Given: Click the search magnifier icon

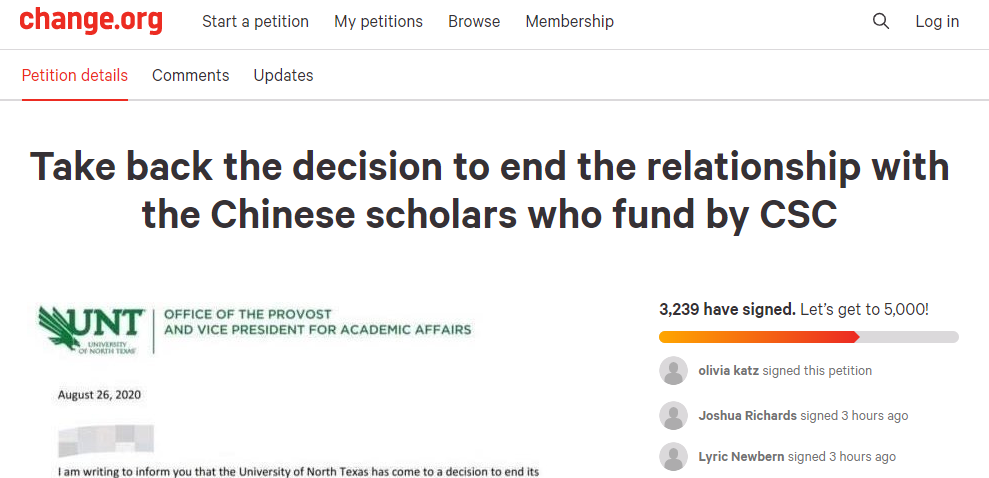Looking at the screenshot, I should [x=880, y=21].
